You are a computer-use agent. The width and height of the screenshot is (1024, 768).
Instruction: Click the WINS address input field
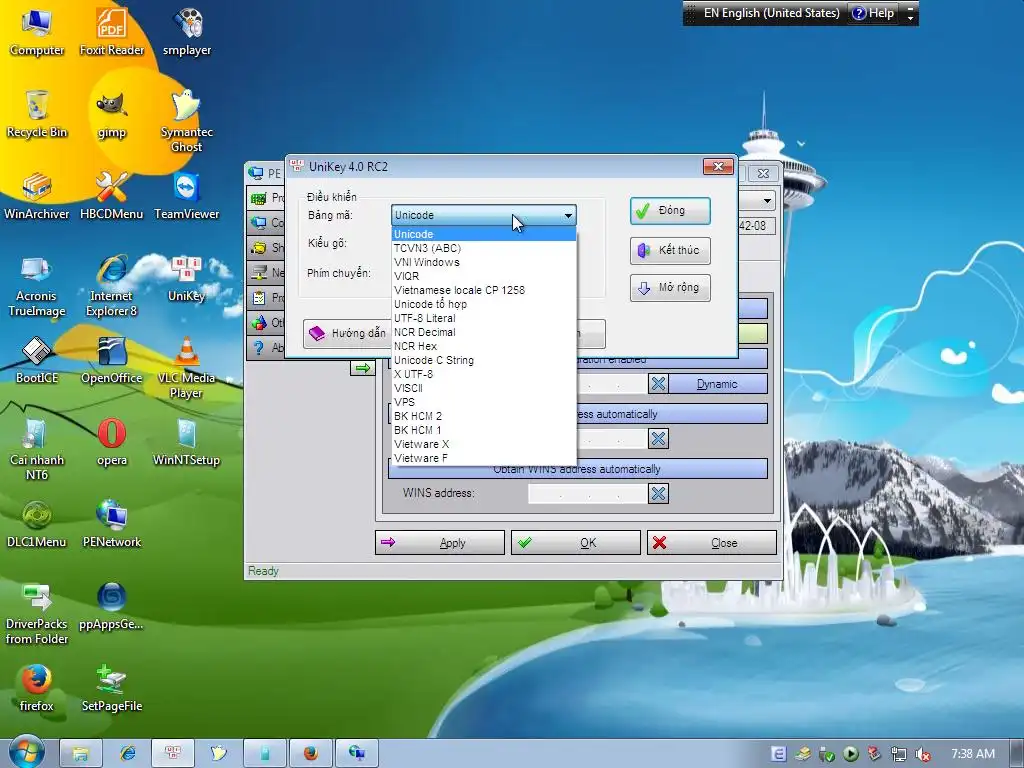coord(588,494)
